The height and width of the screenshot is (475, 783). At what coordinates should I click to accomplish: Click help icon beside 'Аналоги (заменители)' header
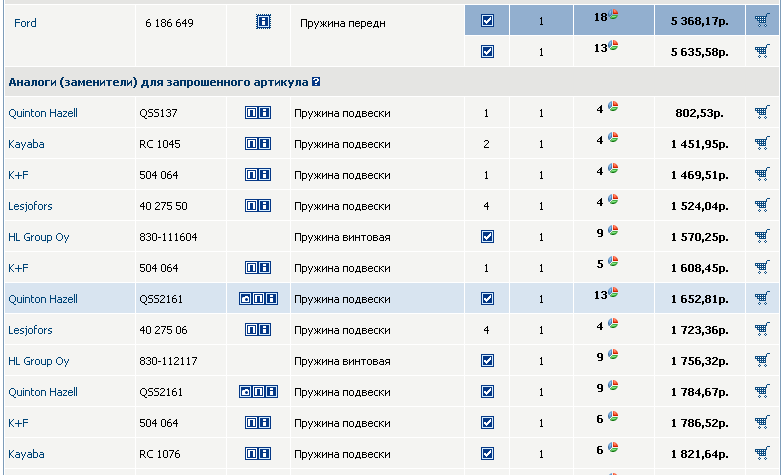coord(316,81)
